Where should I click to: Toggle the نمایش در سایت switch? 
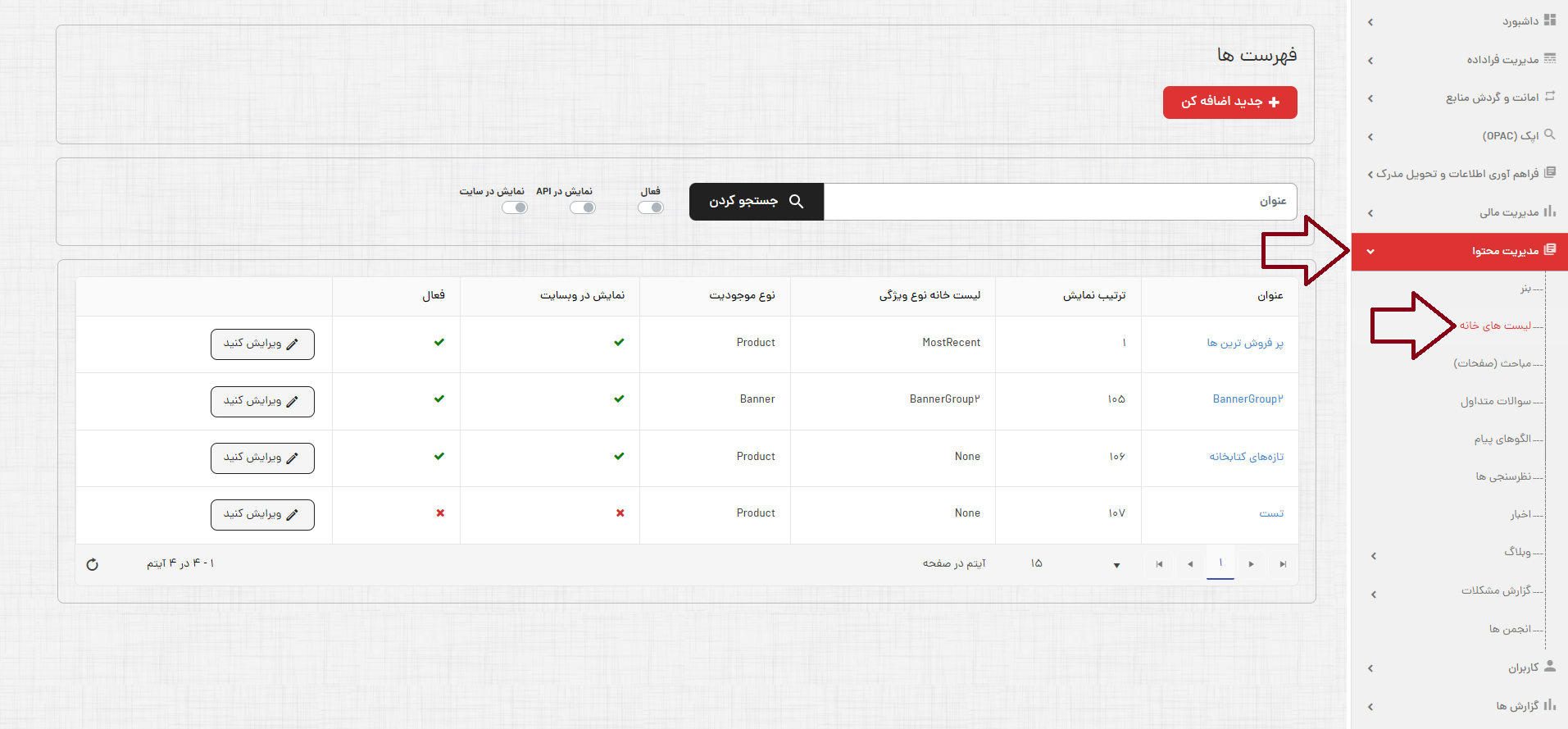(x=515, y=207)
